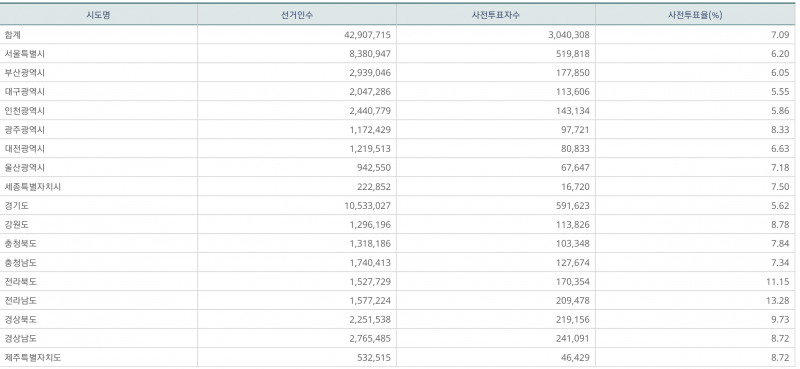800x369 pixels.
Task: Click Chungnam early voters 127,674
Action: pos(573,263)
